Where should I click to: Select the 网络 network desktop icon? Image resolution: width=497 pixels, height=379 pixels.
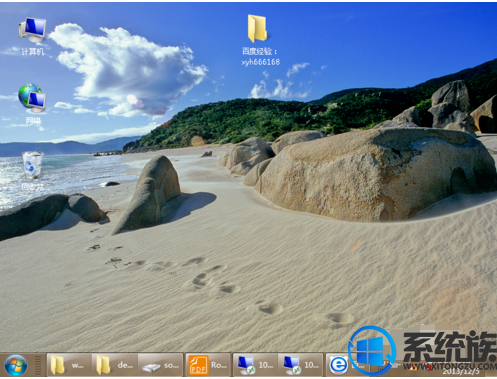(x=32, y=98)
